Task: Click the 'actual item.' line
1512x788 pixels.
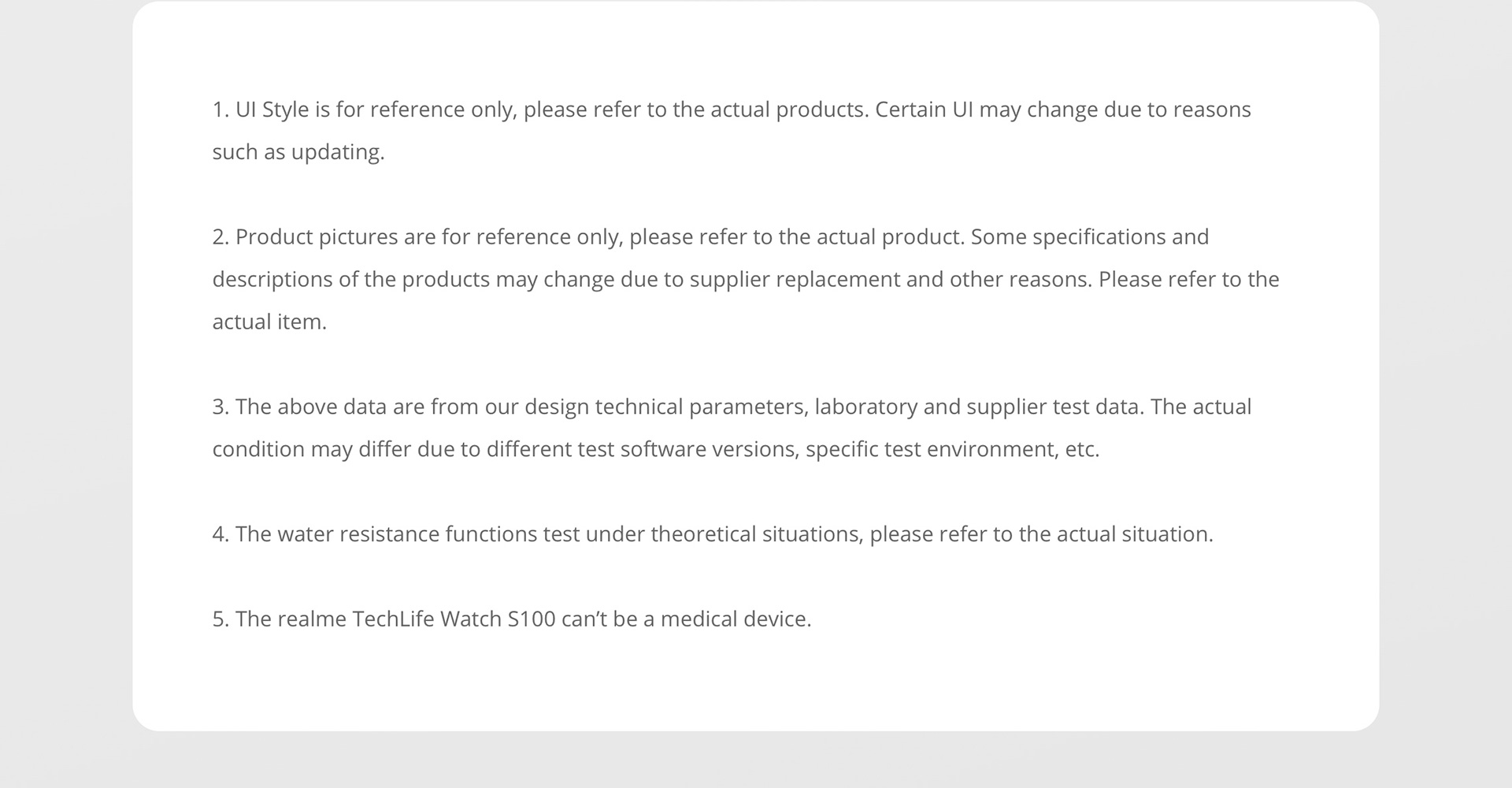Action: [269, 322]
